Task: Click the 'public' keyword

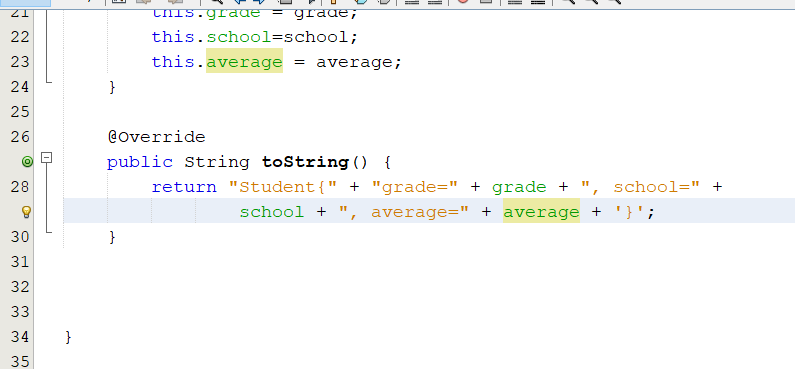Action: 140,162
